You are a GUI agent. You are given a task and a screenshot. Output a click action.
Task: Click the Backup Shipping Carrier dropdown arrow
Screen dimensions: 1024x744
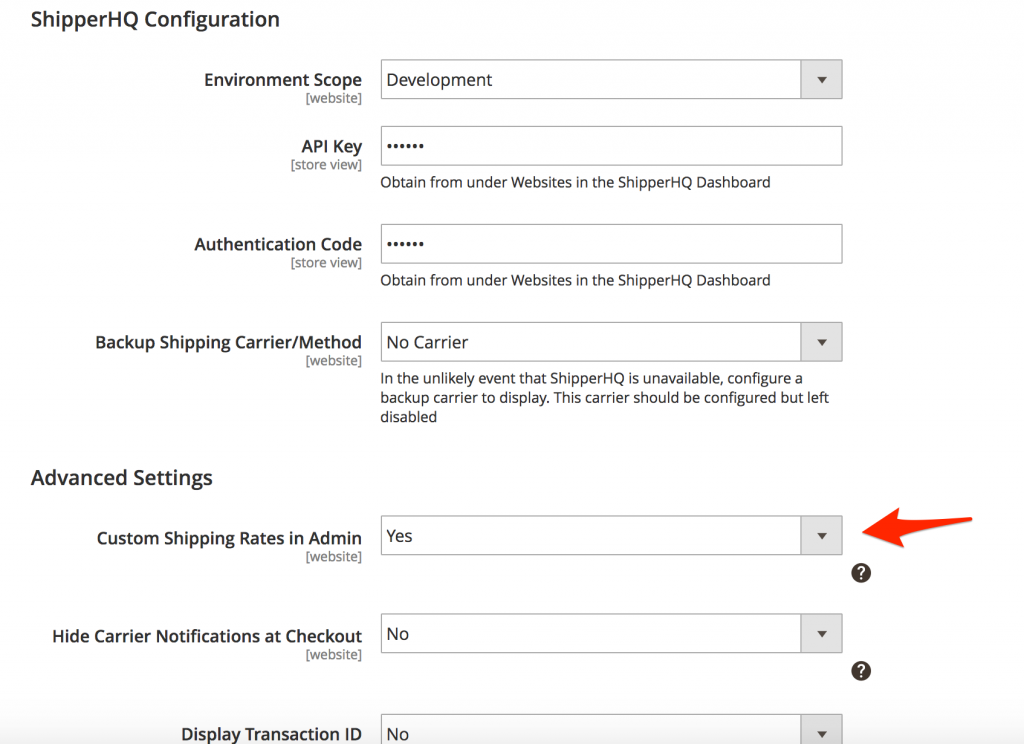(821, 342)
